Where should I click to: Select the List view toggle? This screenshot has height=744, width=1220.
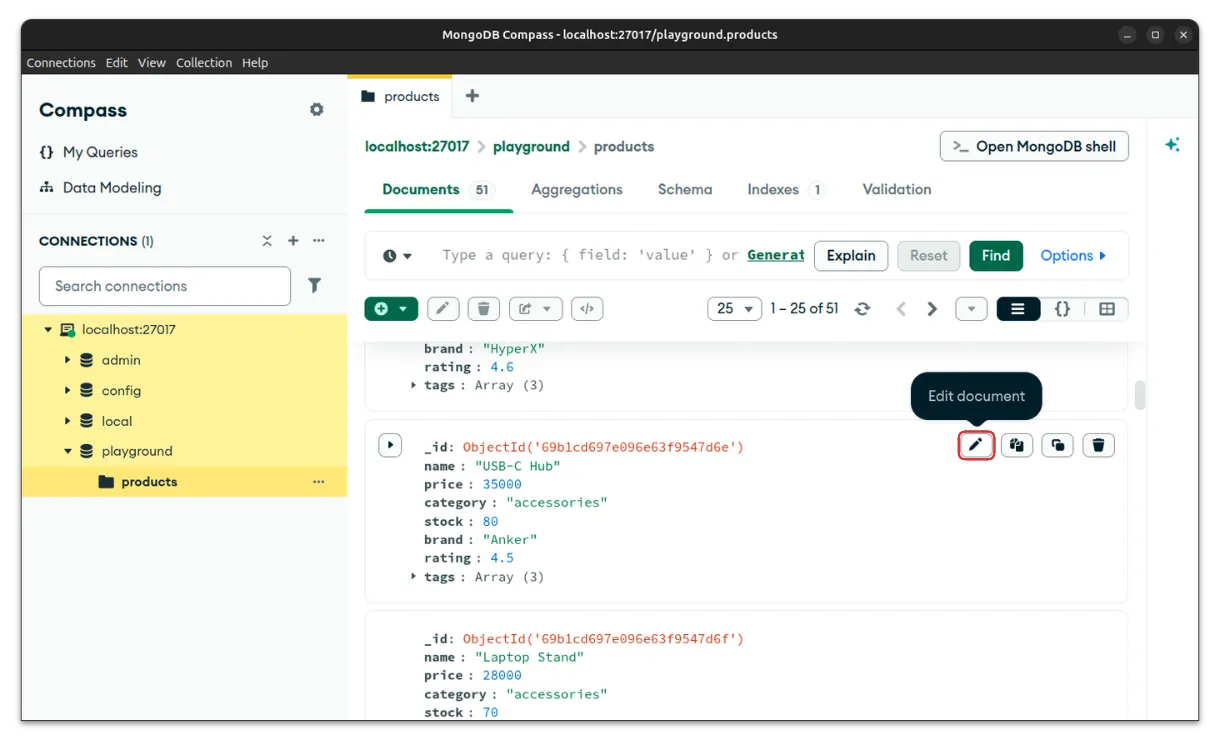pyautogui.click(x=1018, y=309)
